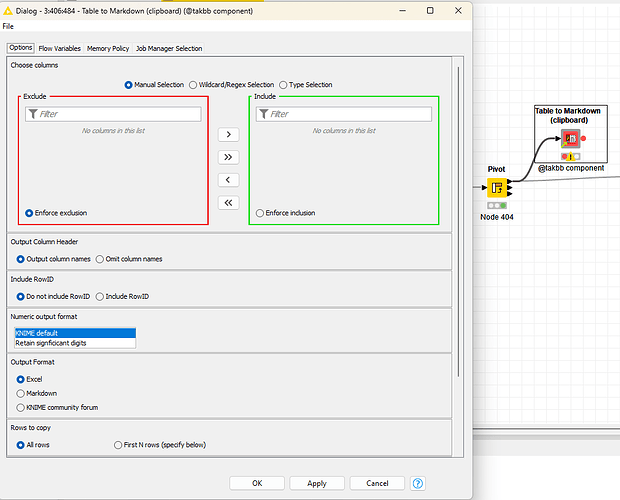Select the Pivot node icon
The image size is (620, 500).
pyautogui.click(x=497, y=188)
